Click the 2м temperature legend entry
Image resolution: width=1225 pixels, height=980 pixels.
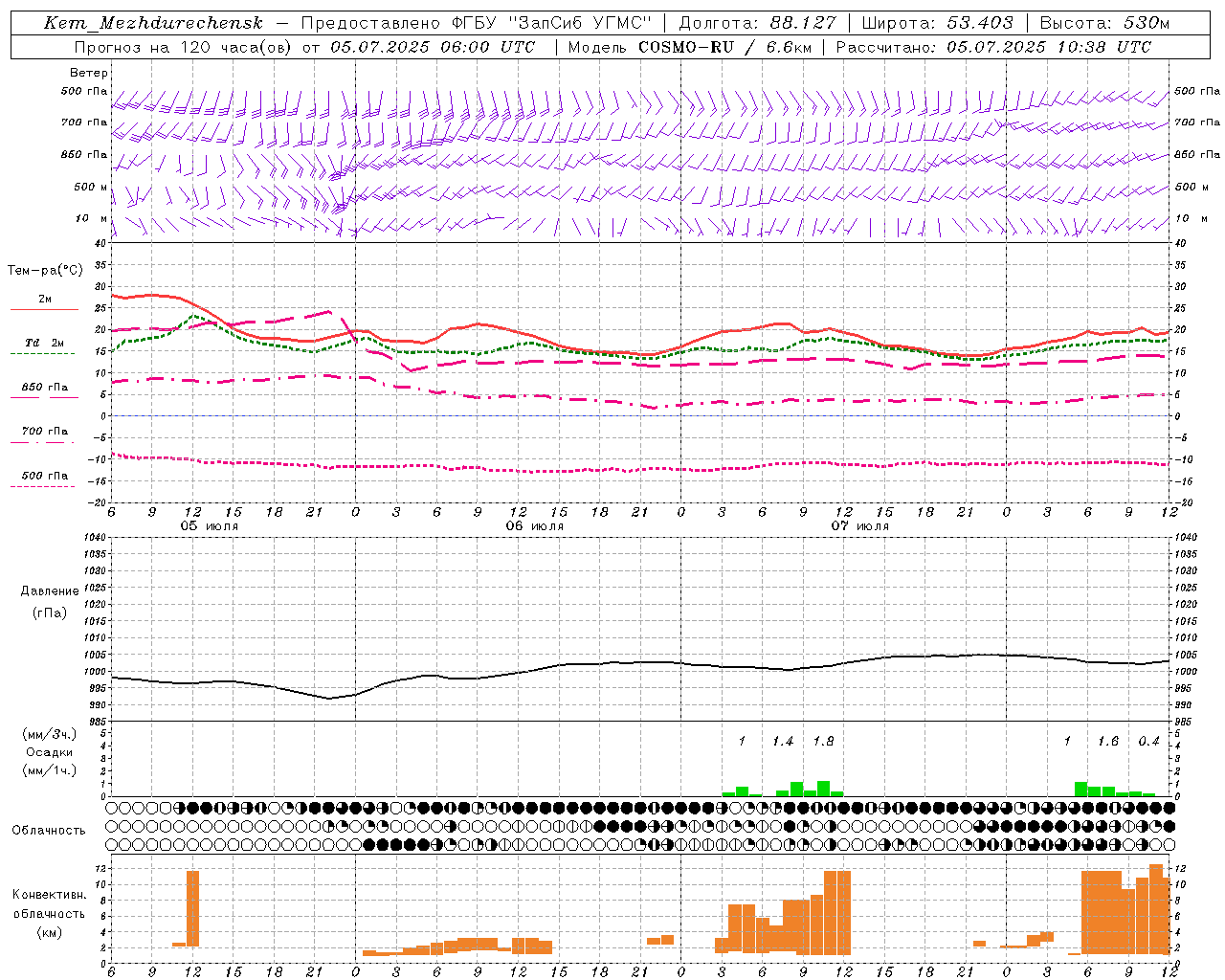click(44, 300)
